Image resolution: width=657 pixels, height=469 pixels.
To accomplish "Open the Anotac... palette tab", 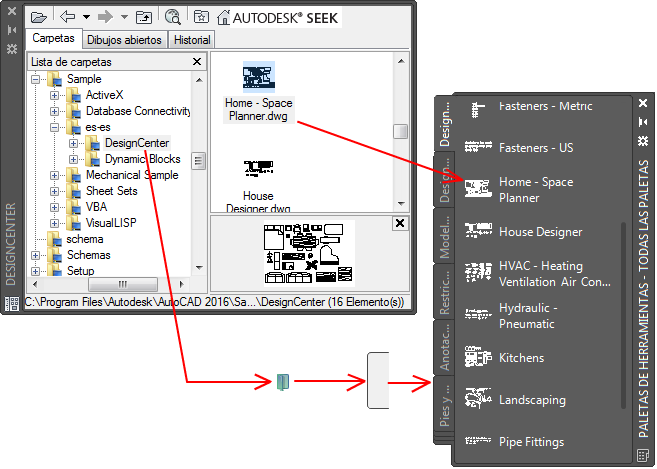I will (x=444, y=348).
